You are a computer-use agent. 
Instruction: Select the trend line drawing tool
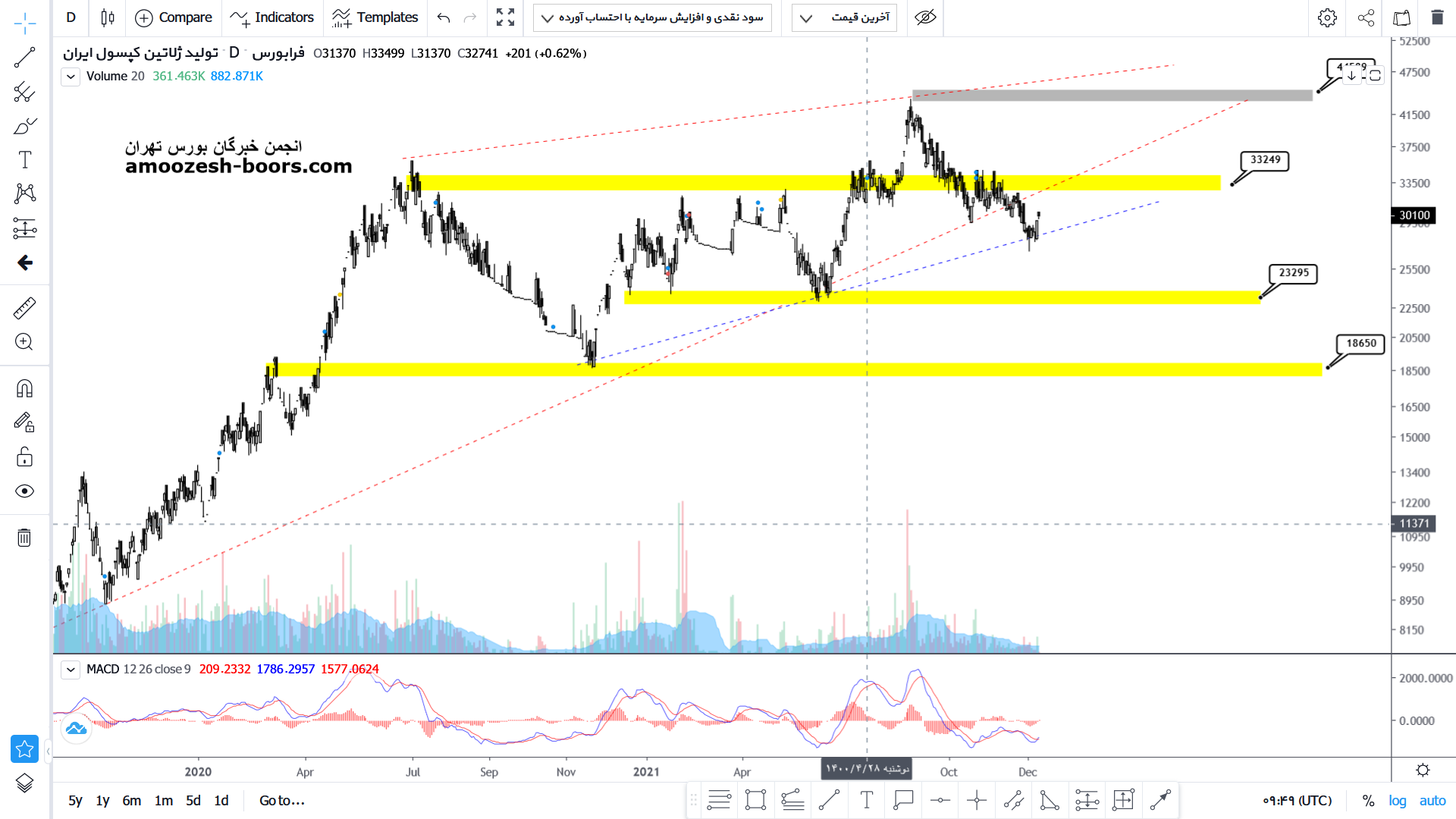tap(24, 58)
